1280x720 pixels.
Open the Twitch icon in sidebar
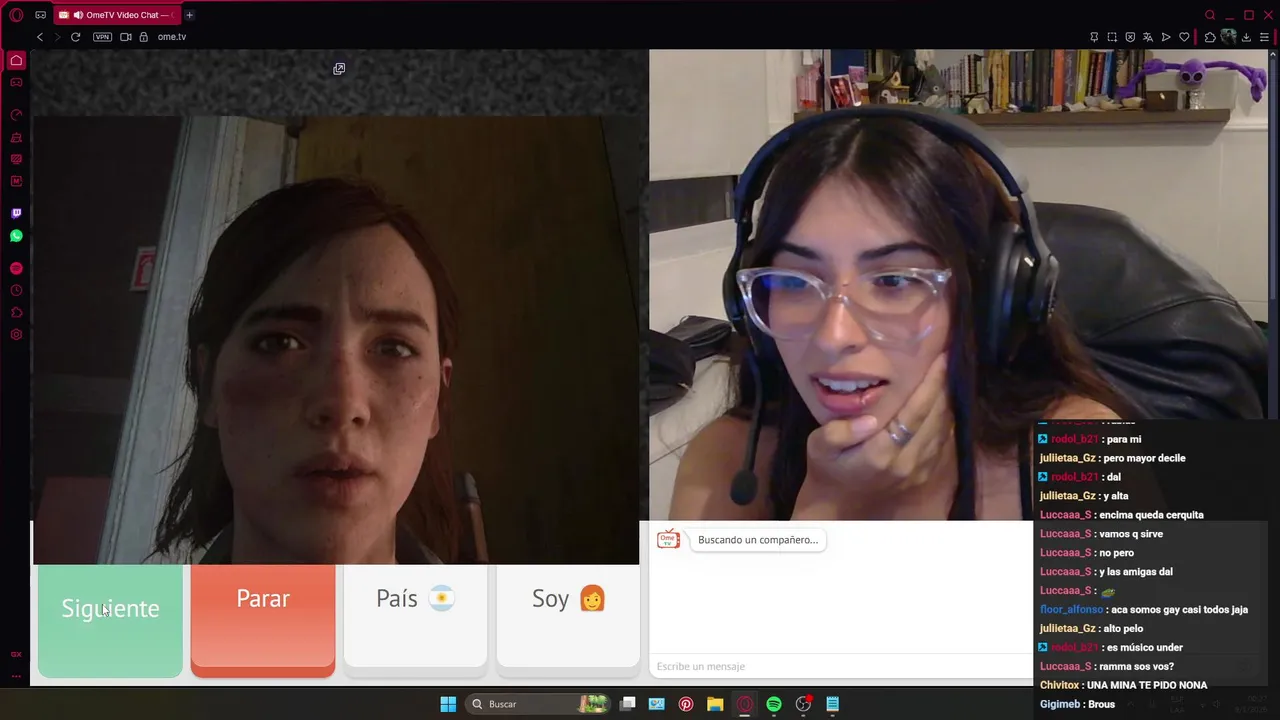coord(16,213)
